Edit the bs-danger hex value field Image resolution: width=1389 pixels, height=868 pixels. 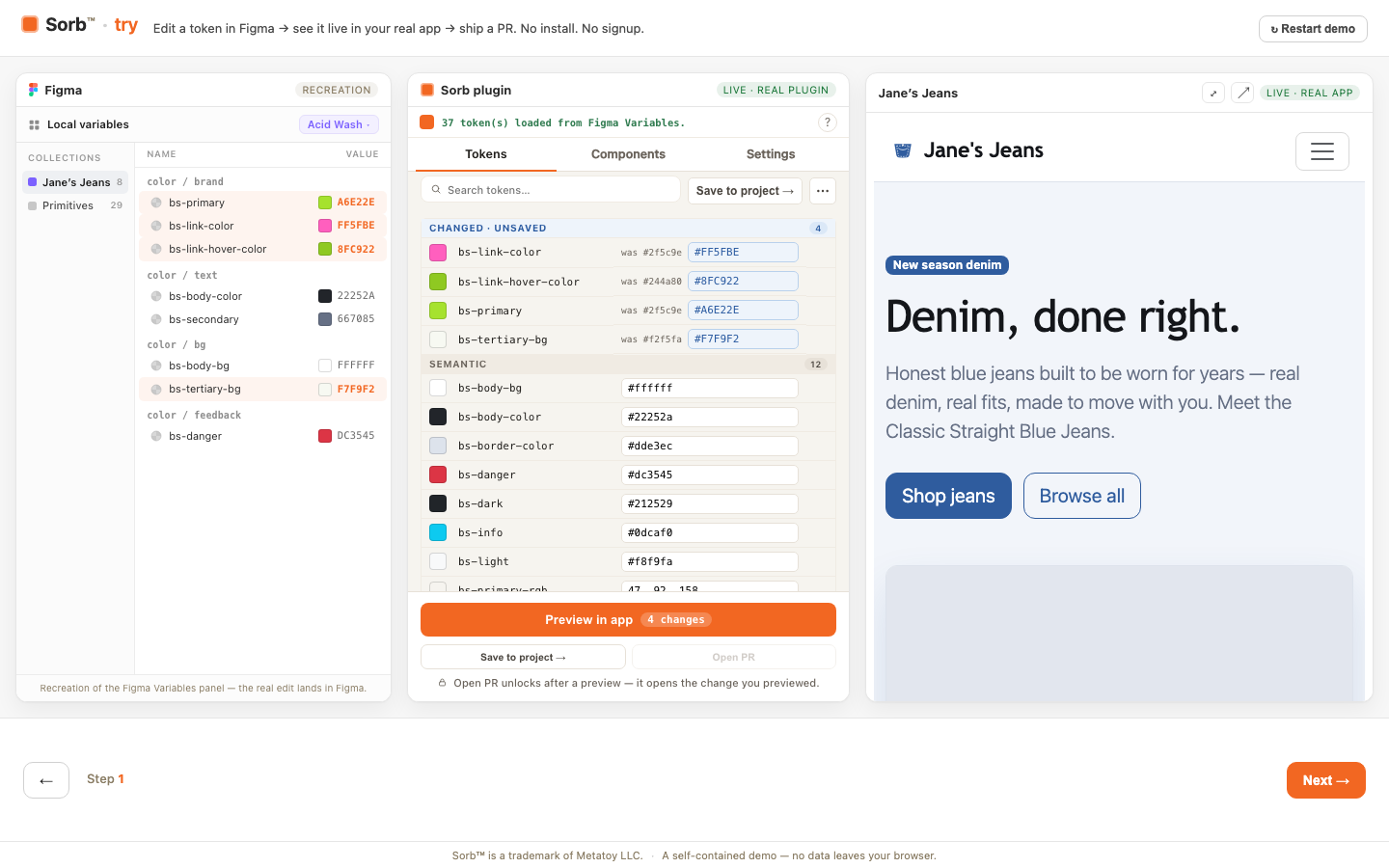pos(710,475)
